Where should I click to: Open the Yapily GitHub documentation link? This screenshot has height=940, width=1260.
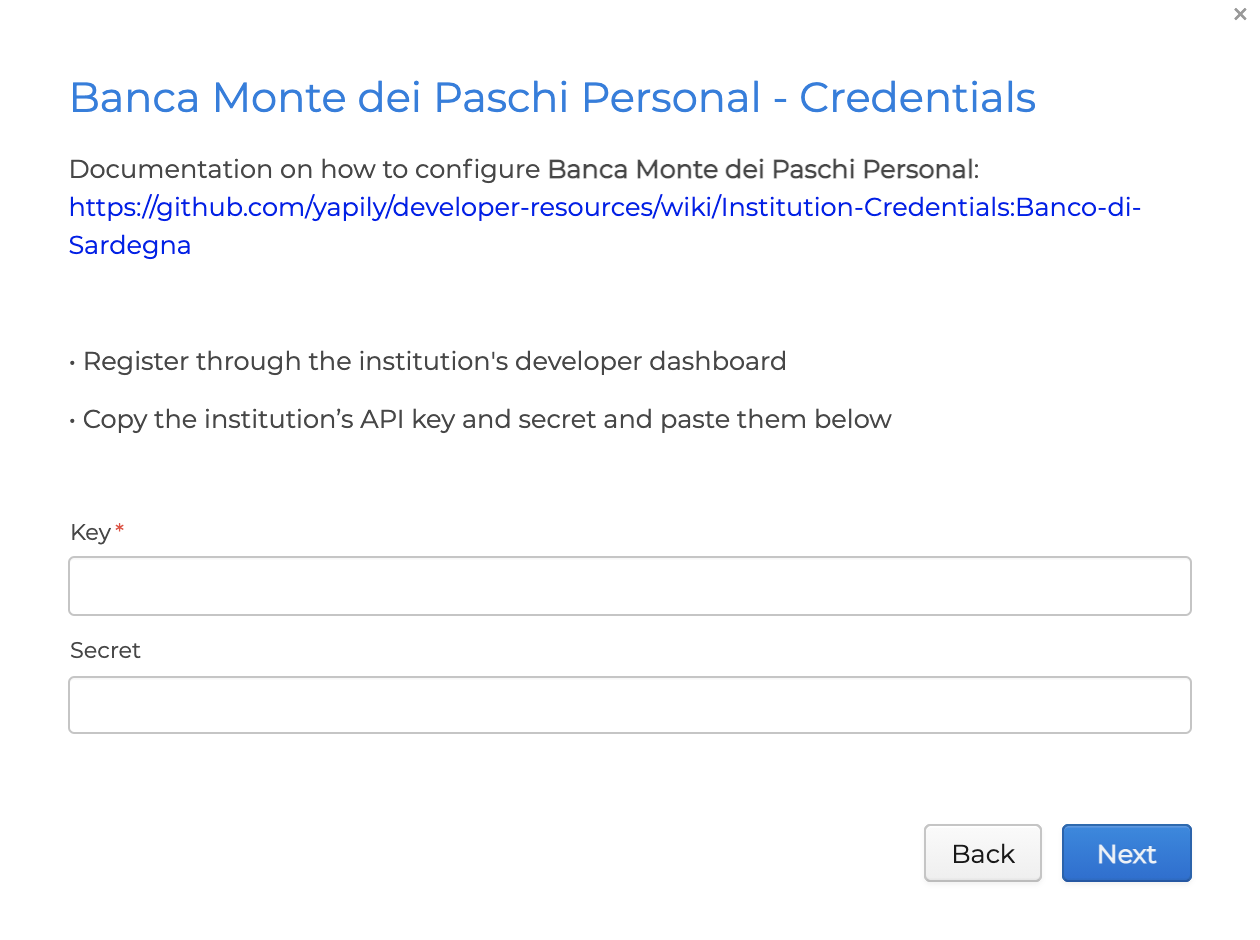click(x=605, y=226)
